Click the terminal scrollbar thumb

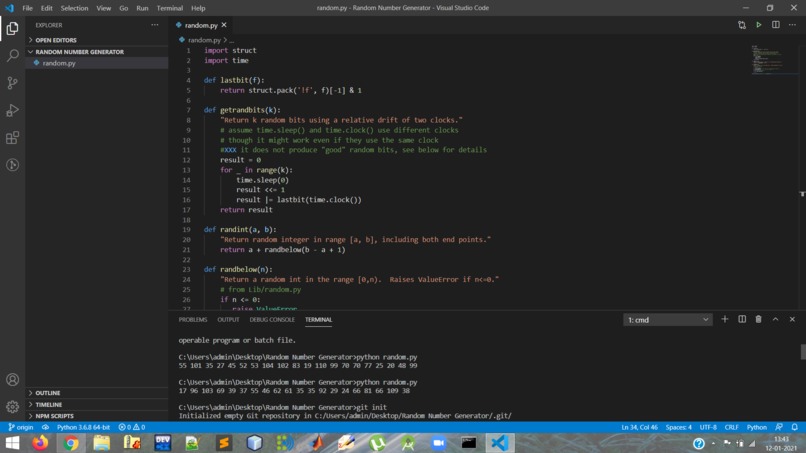point(803,352)
